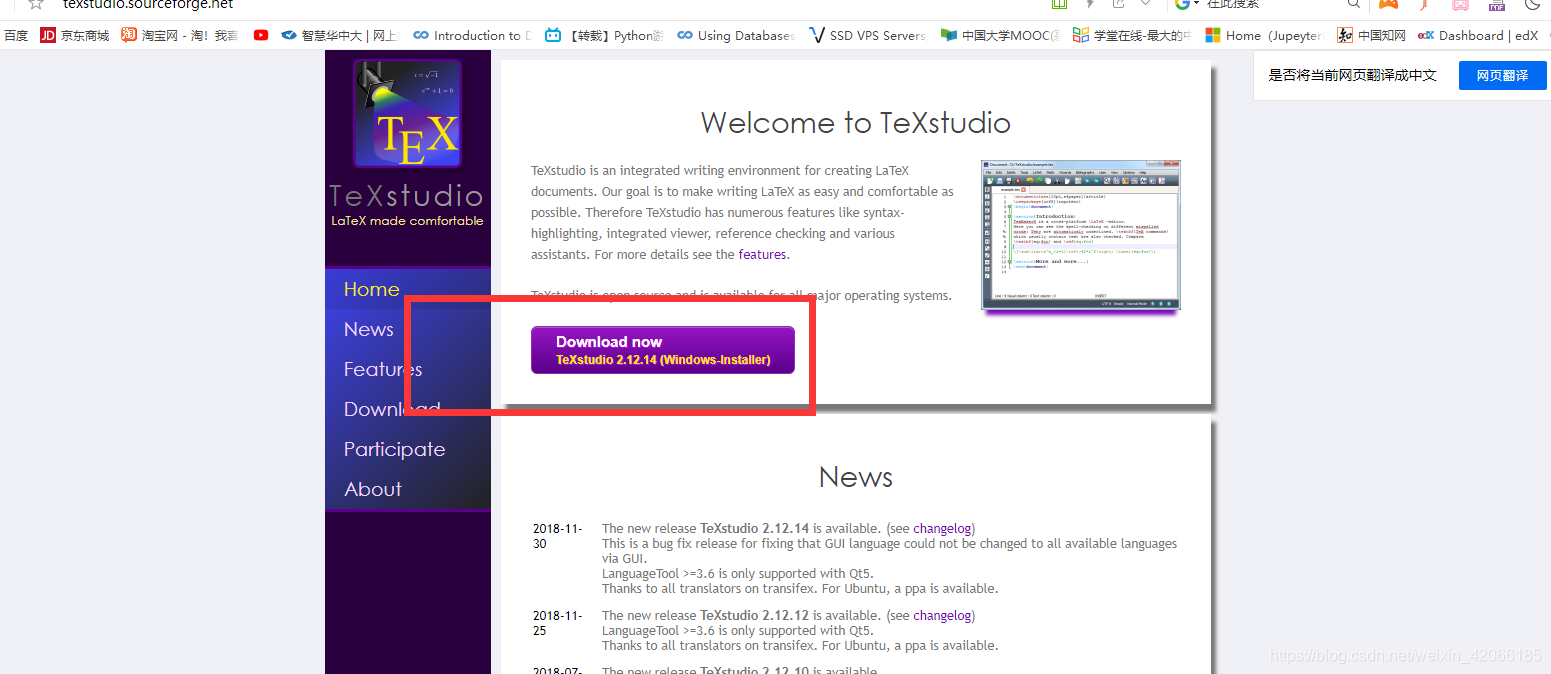Click the 'Welcome to TeXstudio' heading
Image resolution: width=1551 pixels, height=674 pixels.
coord(856,123)
